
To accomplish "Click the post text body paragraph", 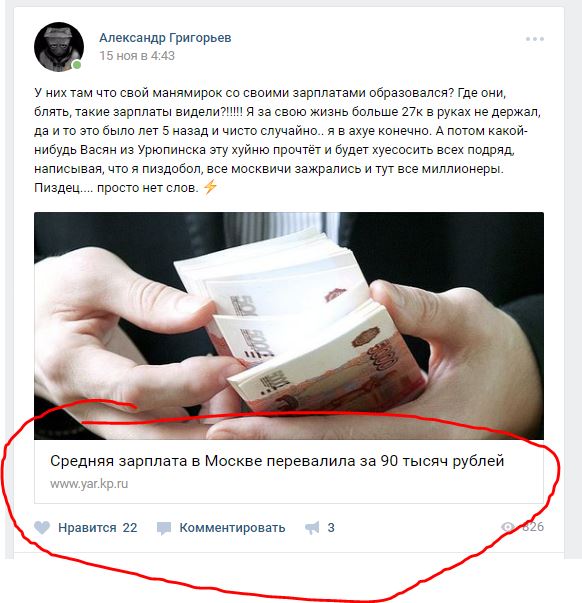I will pos(288,140).
